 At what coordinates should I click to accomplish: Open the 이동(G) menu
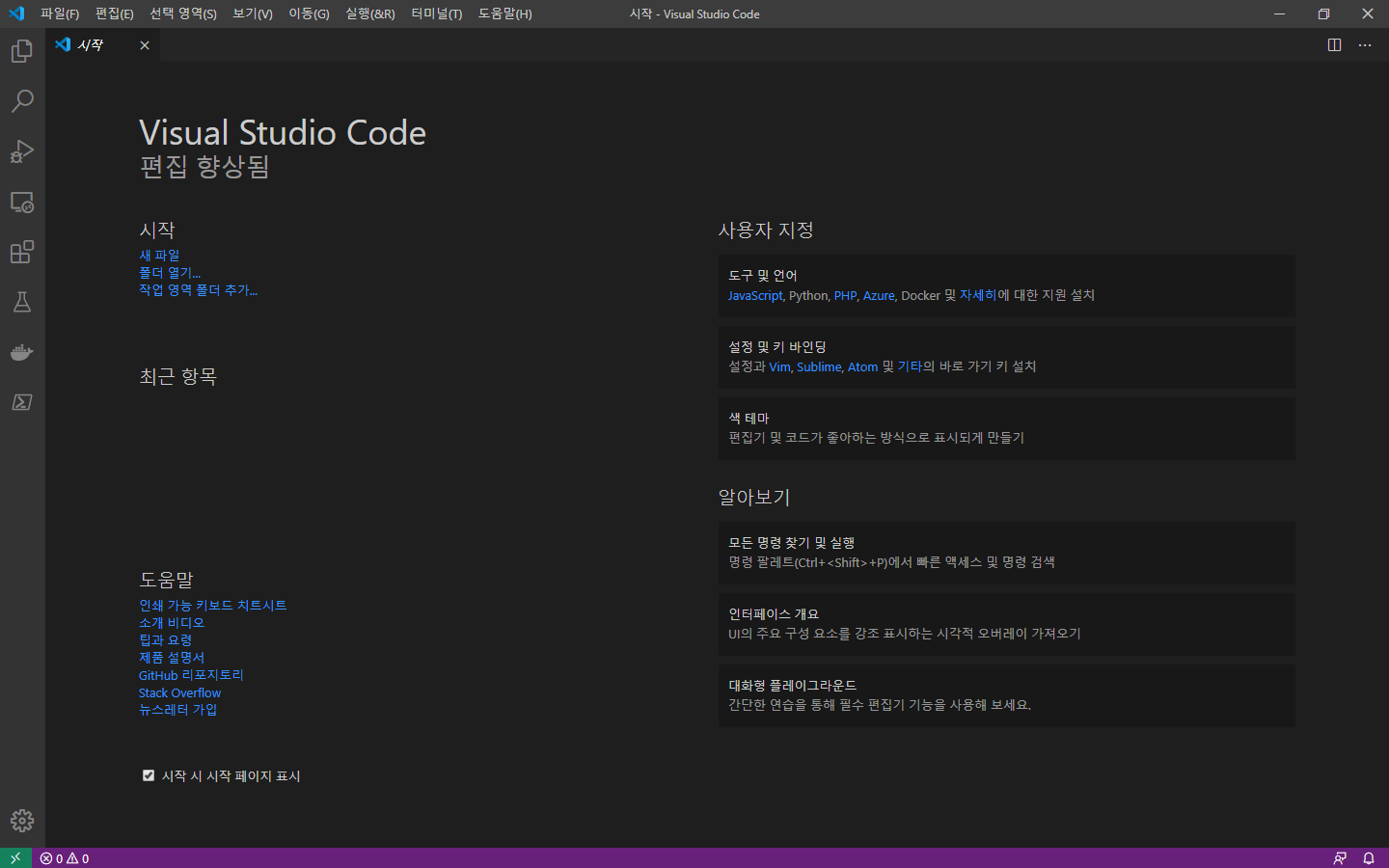(309, 14)
